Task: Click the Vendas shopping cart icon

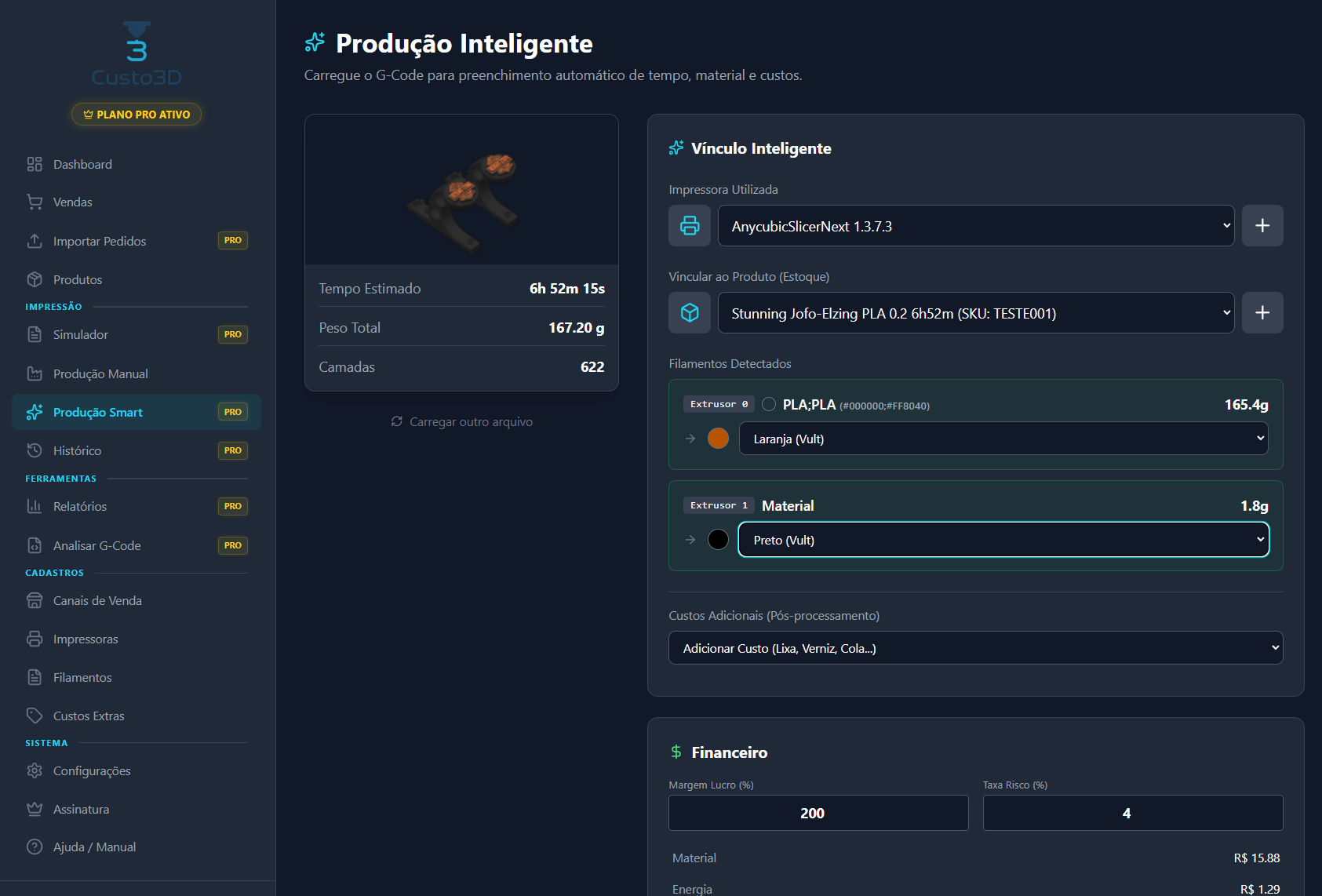Action: click(x=35, y=202)
